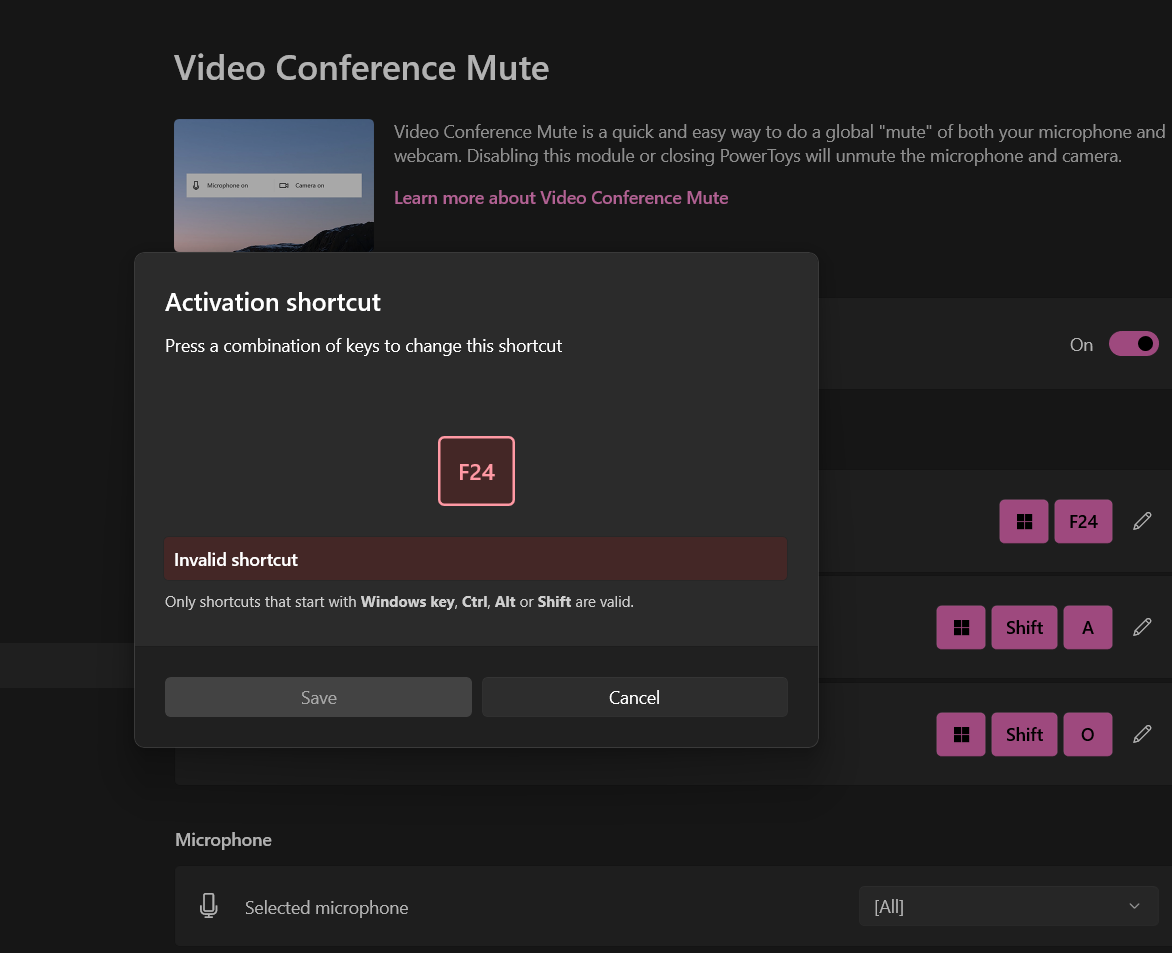The image size is (1172, 953).
Task: Click the Windows key icon in the middle shortcut row
Action: point(960,627)
